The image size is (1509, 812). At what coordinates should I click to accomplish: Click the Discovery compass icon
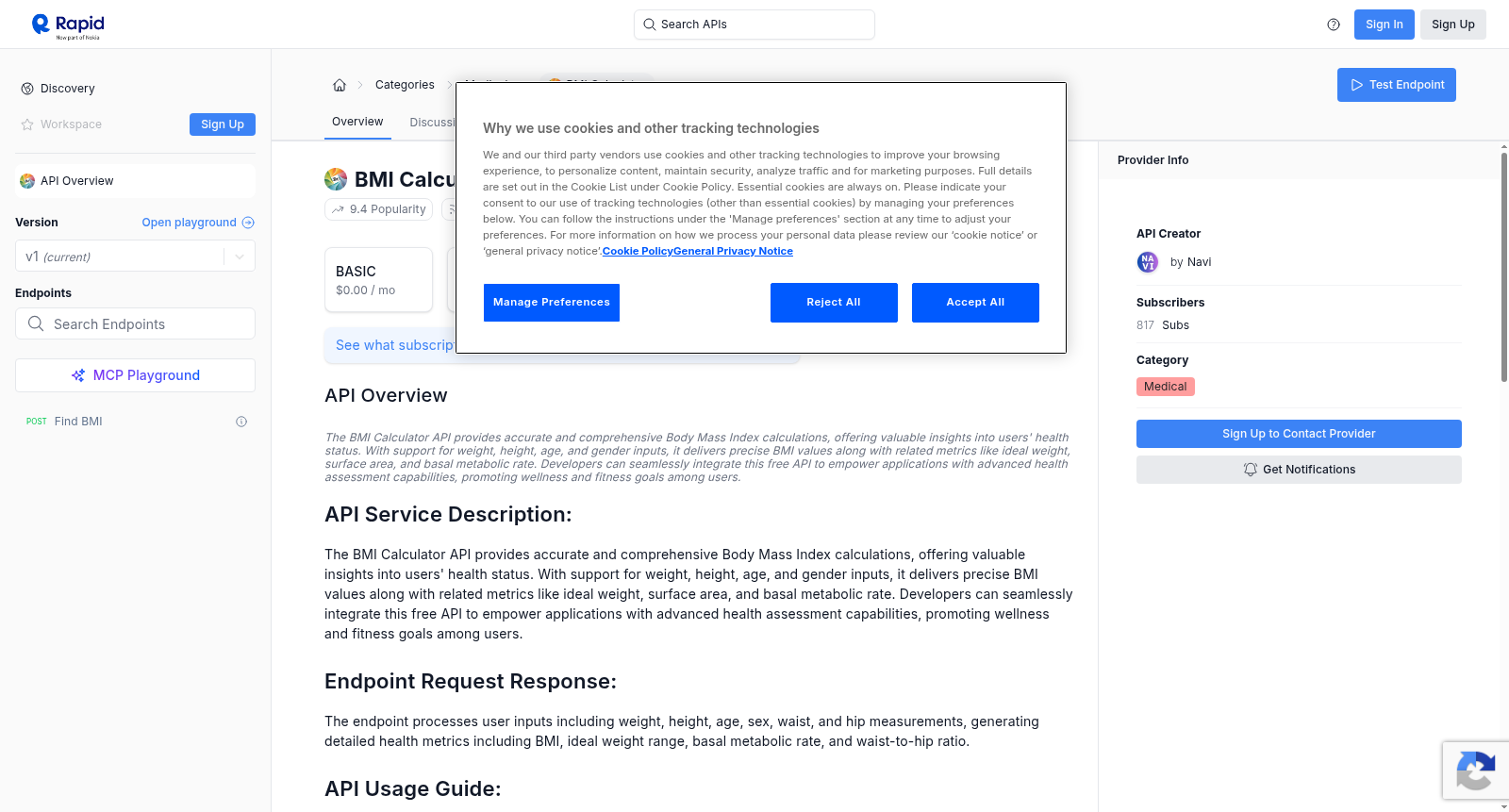(27, 89)
